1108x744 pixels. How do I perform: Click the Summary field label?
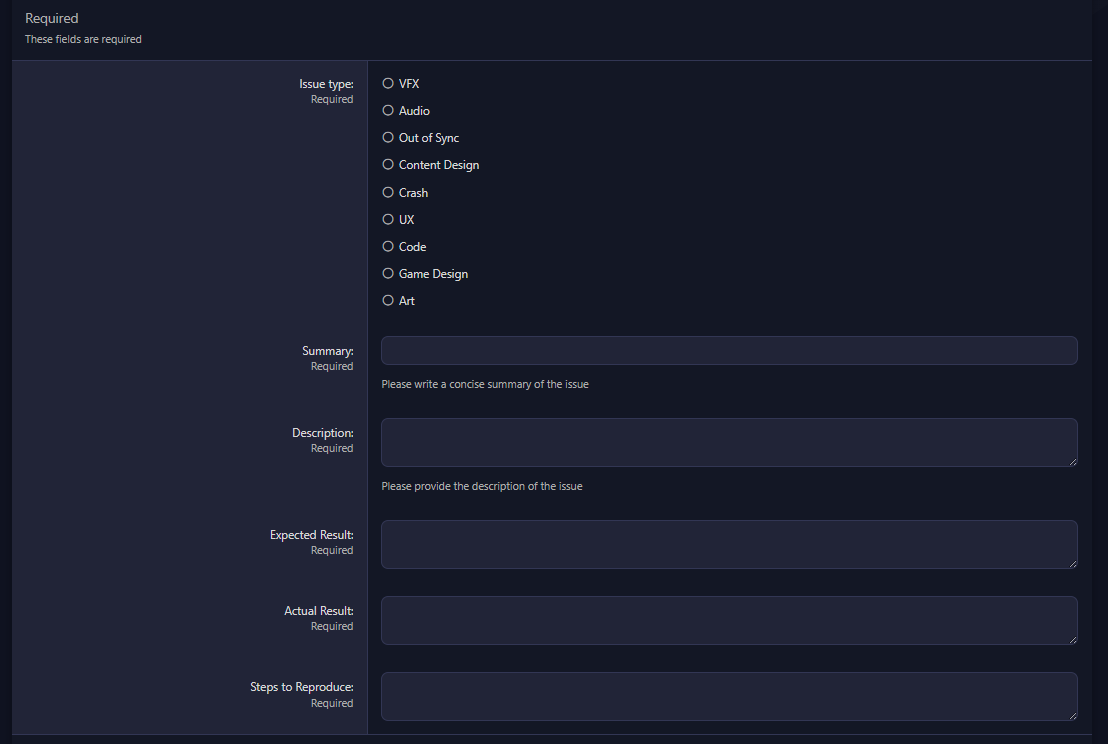327,351
